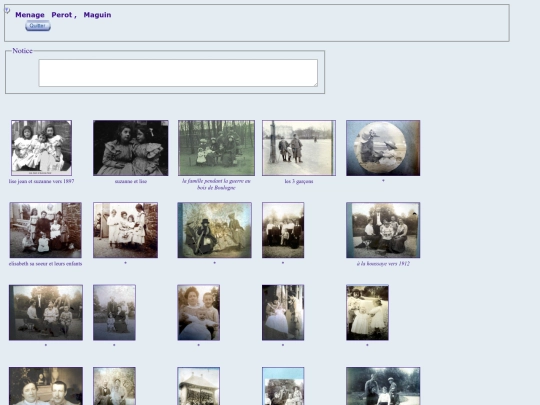The width and height of the screenshot is (540, 405).
Task: Open the circular-framed beach photo thumbnail
Action: point(383,148)
